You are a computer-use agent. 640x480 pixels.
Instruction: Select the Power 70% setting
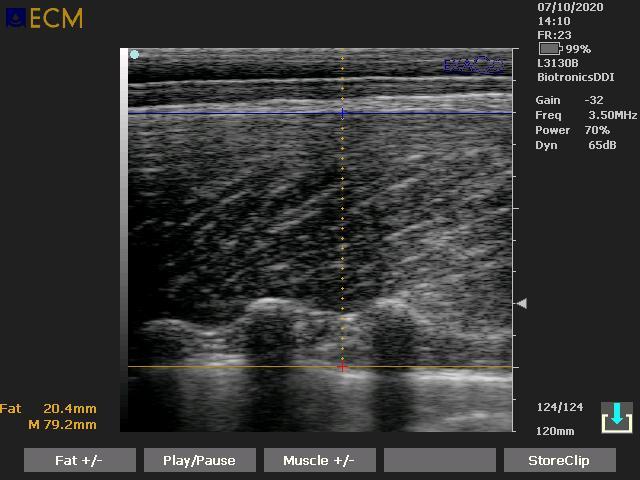(x=572, y=130)
